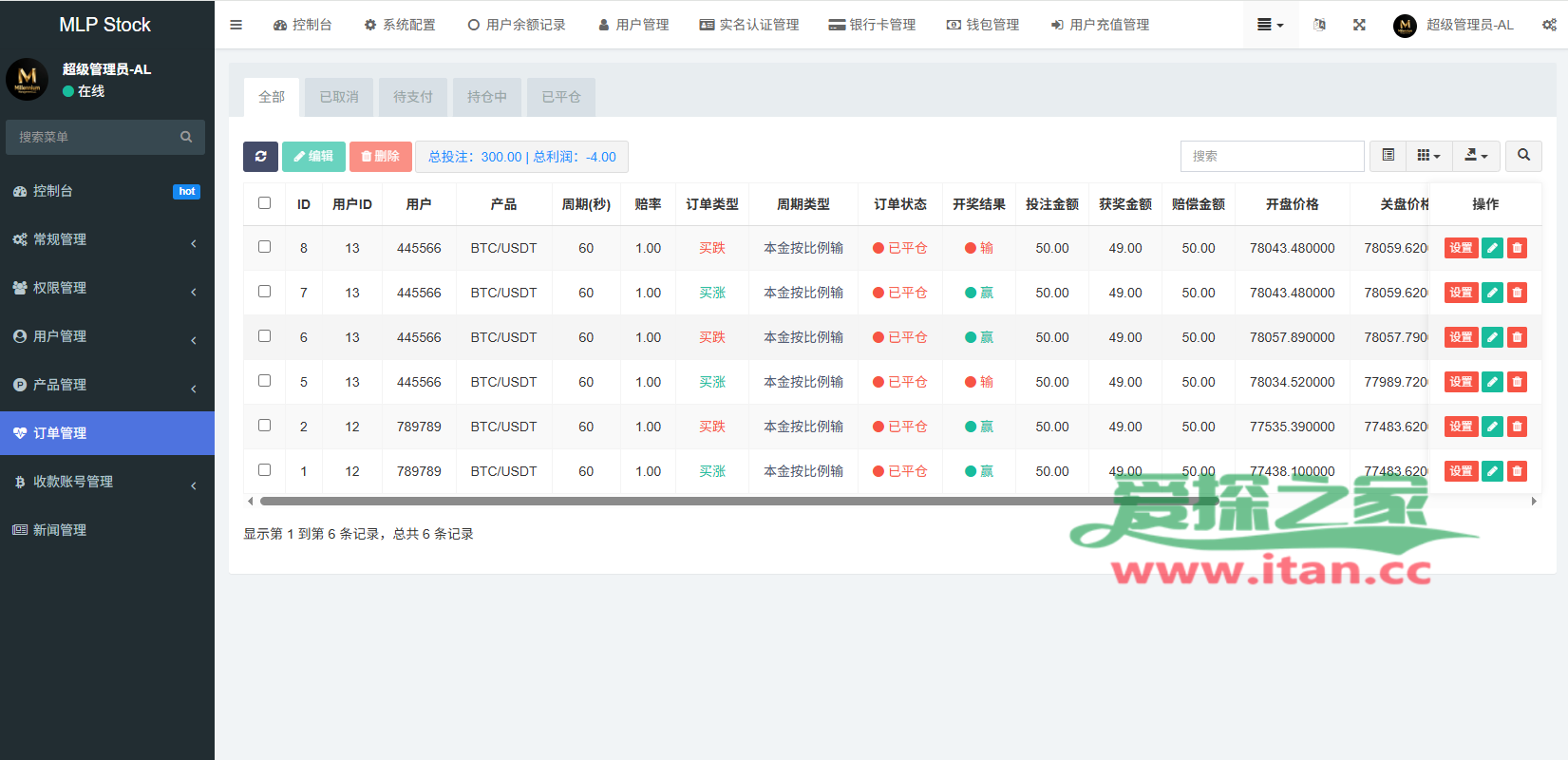
Task: Select the checkbox for order ID 2
Action: point(264,426)
